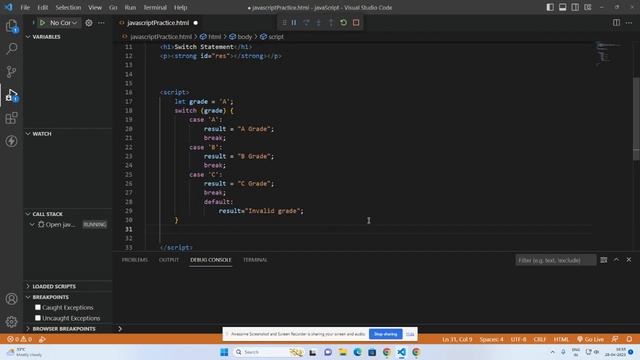Click Spaces: 4 indentation in status bar
This screenshot has height=360, width=640.
[491, 339]
